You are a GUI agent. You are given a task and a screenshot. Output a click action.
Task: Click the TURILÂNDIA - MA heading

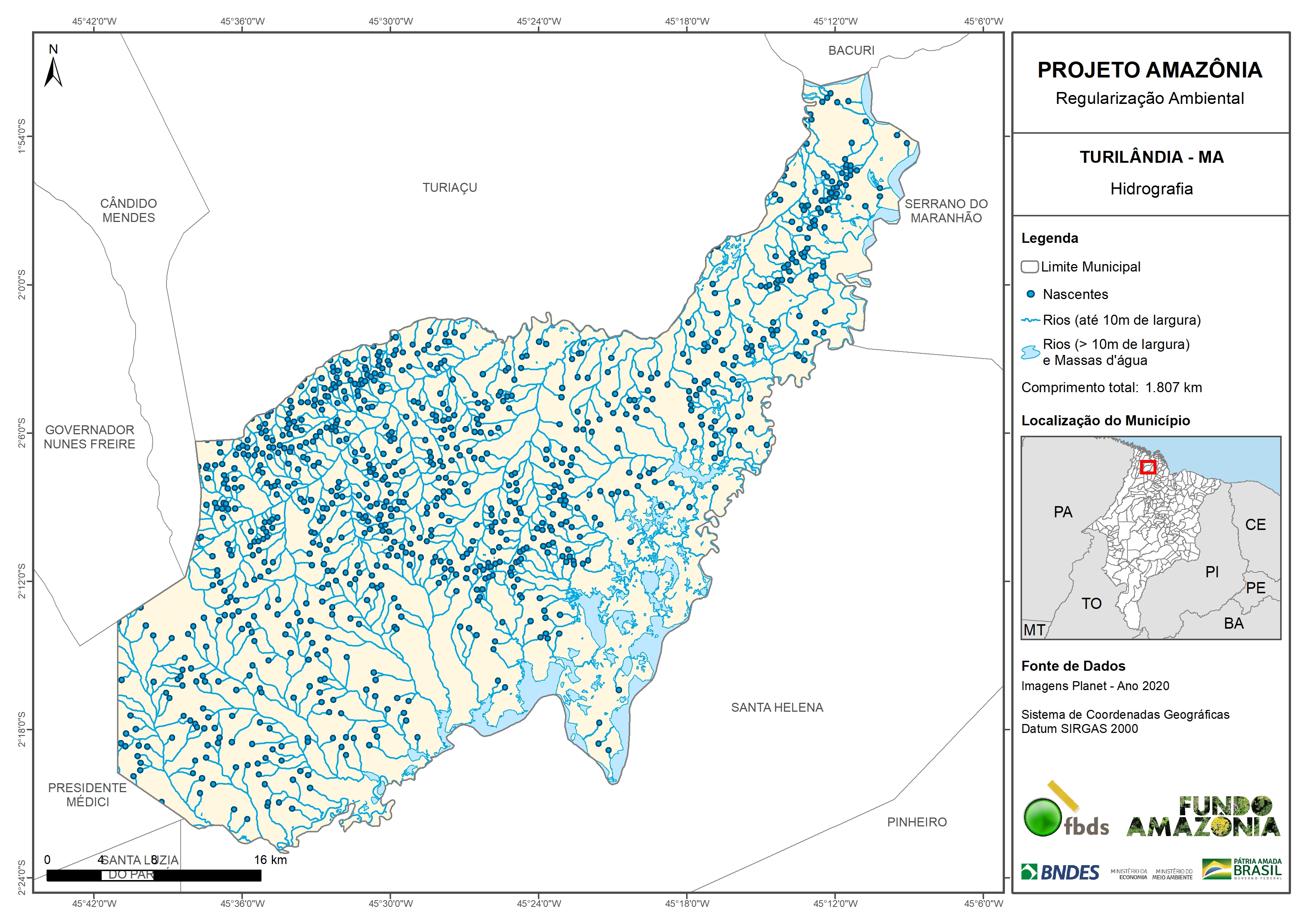[1151, 157]
